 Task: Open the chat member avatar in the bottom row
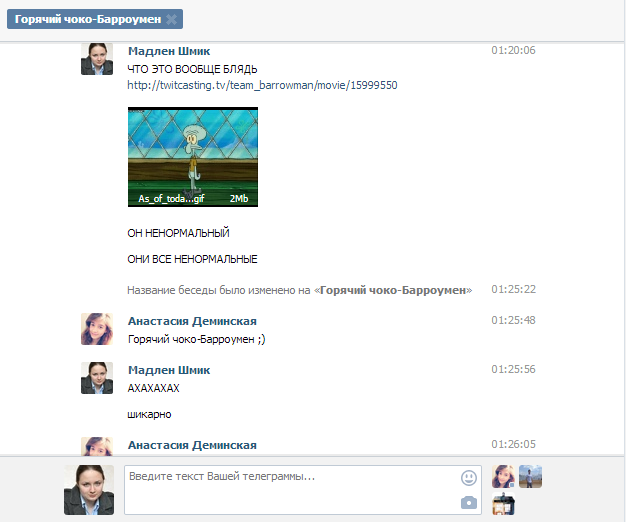(503, 503)
